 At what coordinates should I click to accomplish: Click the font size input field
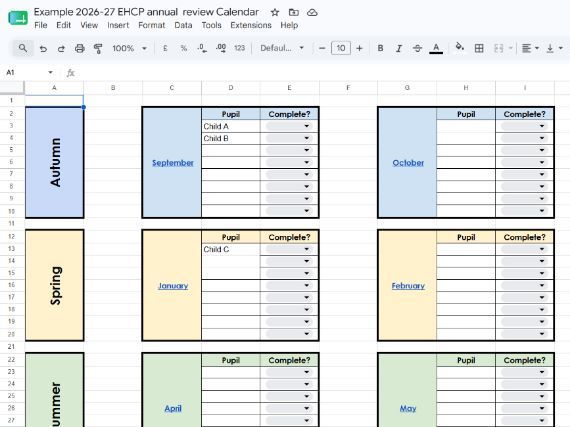pos(341,48)
